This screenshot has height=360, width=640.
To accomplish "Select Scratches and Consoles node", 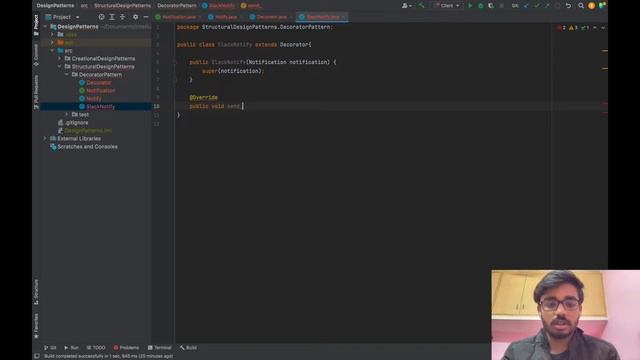I will click(87, 147).
